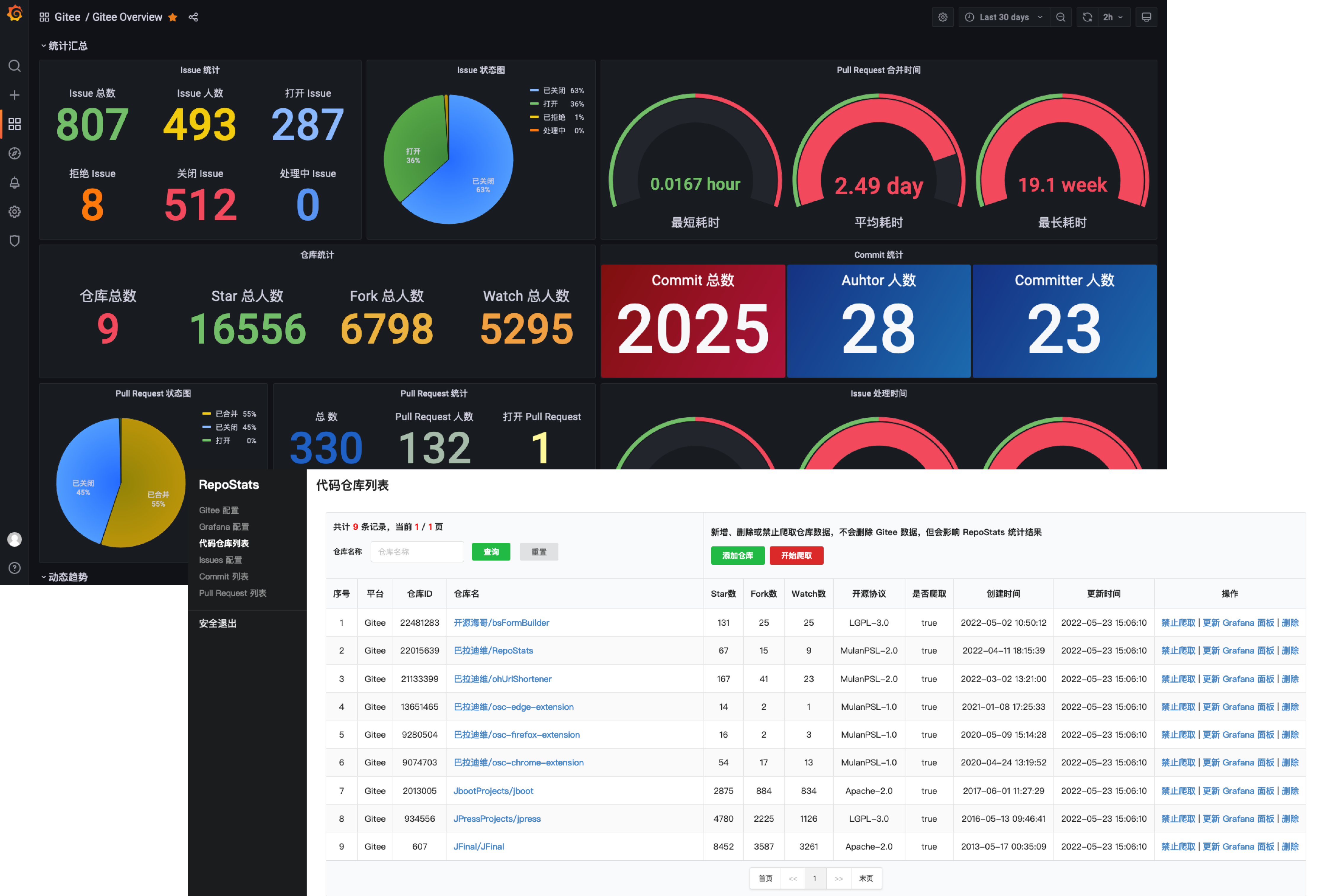
Task: Open dashboard settings gear in top bar
Action: click(x=942, y=17)
